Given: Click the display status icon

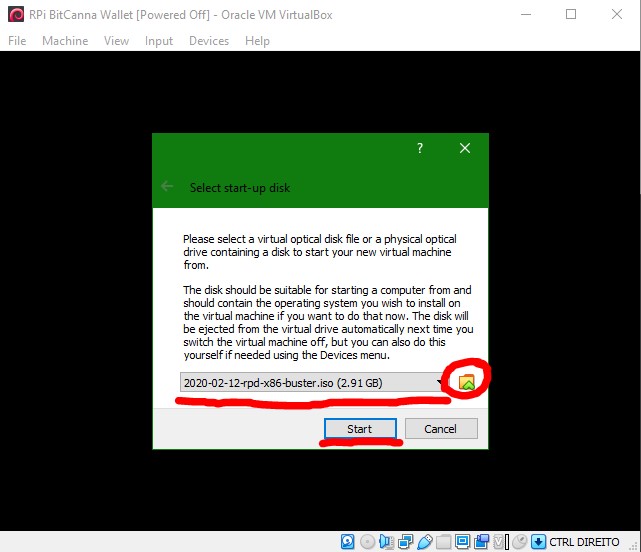Looking at the screenshot, I should [462, 542].
